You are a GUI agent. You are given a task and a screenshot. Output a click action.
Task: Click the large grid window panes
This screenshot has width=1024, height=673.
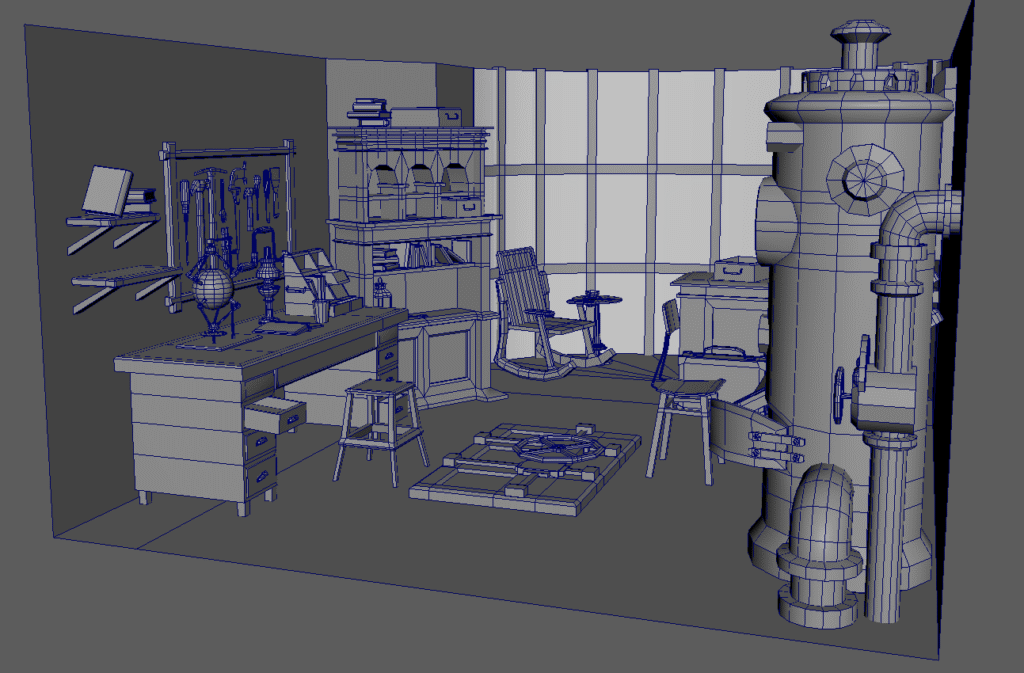click(x=620, y=200)
